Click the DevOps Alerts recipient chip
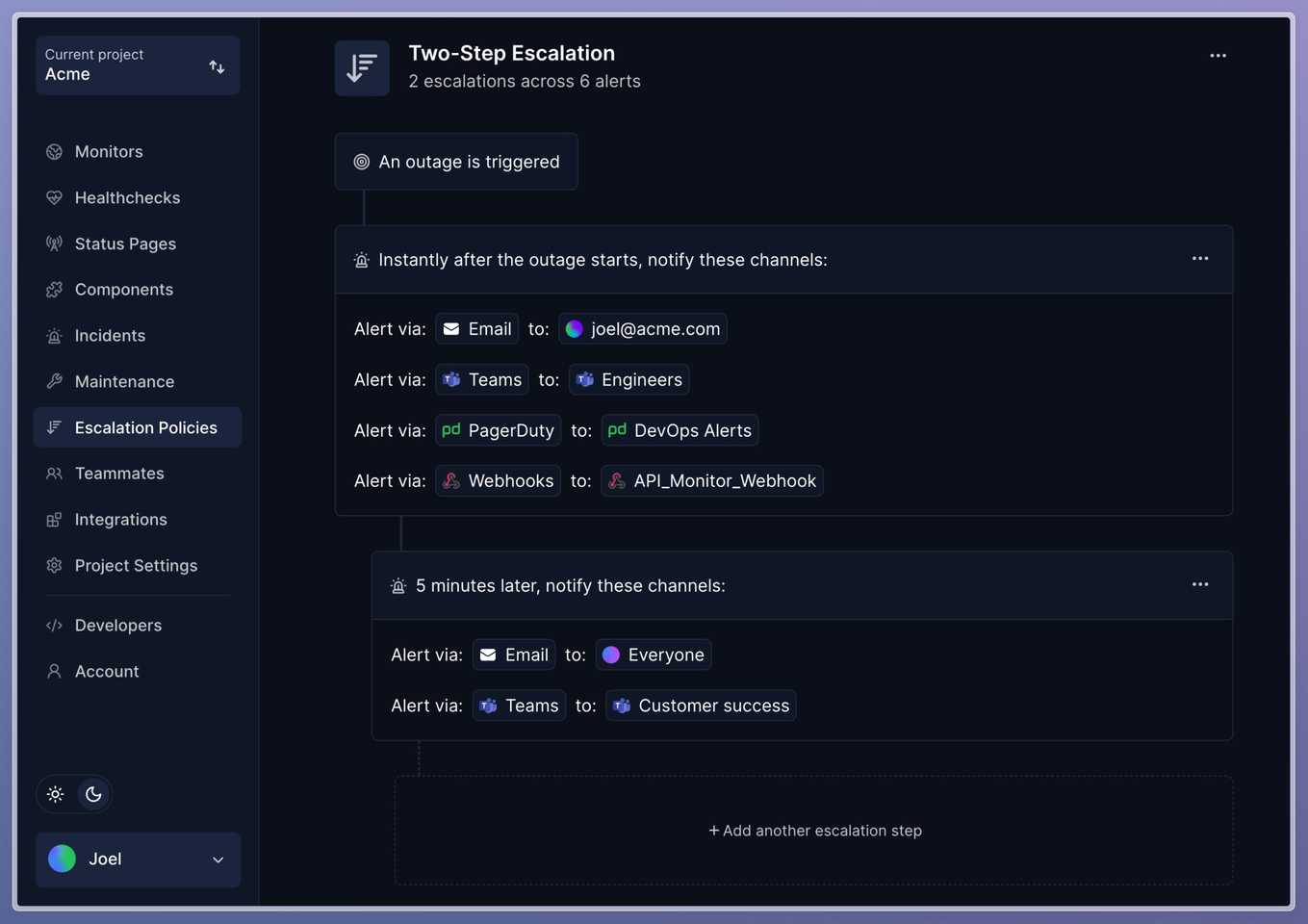 pos(680,430)
